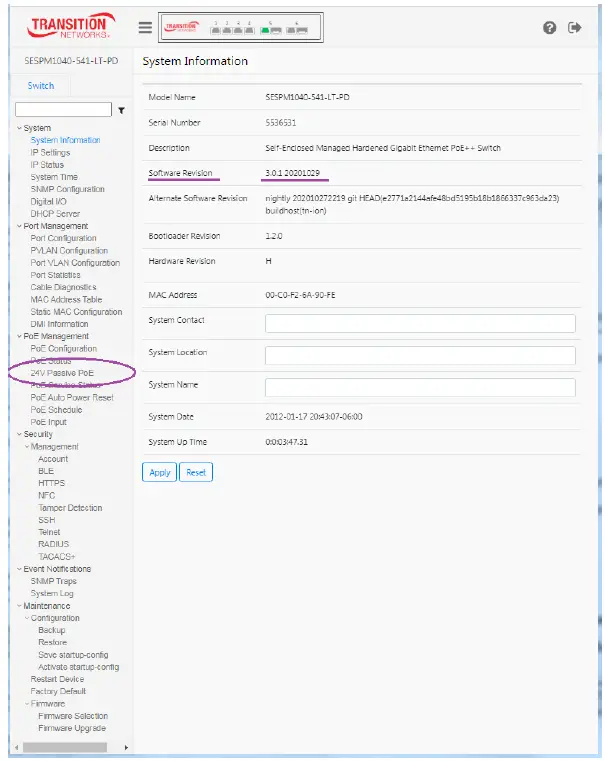
Task: Collapse the Security tree section
Action: click(19, 434)
